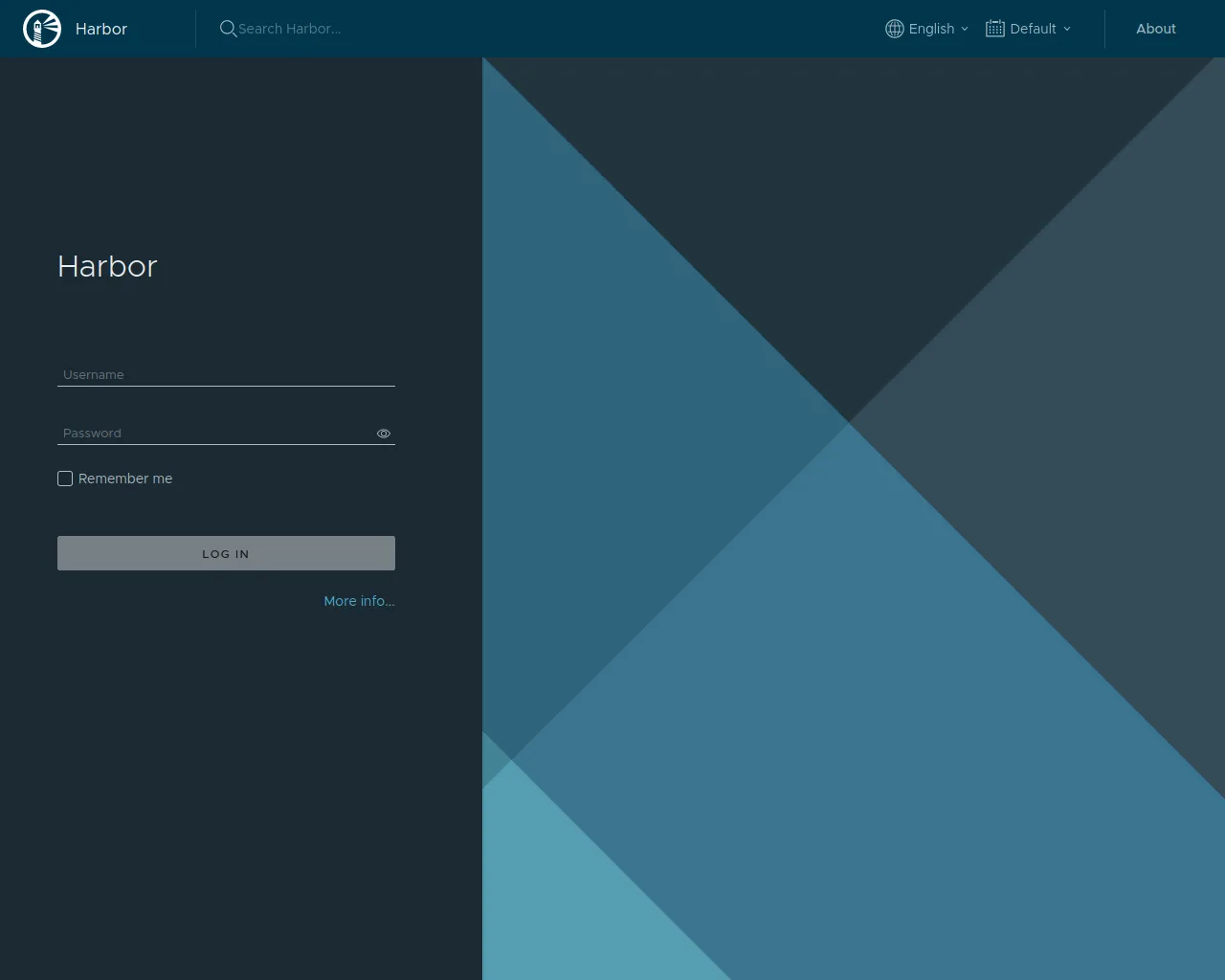This screenshot has height=980, width=1225.
Task: Click the calendar icon beside Default
Action: point(995,29)
